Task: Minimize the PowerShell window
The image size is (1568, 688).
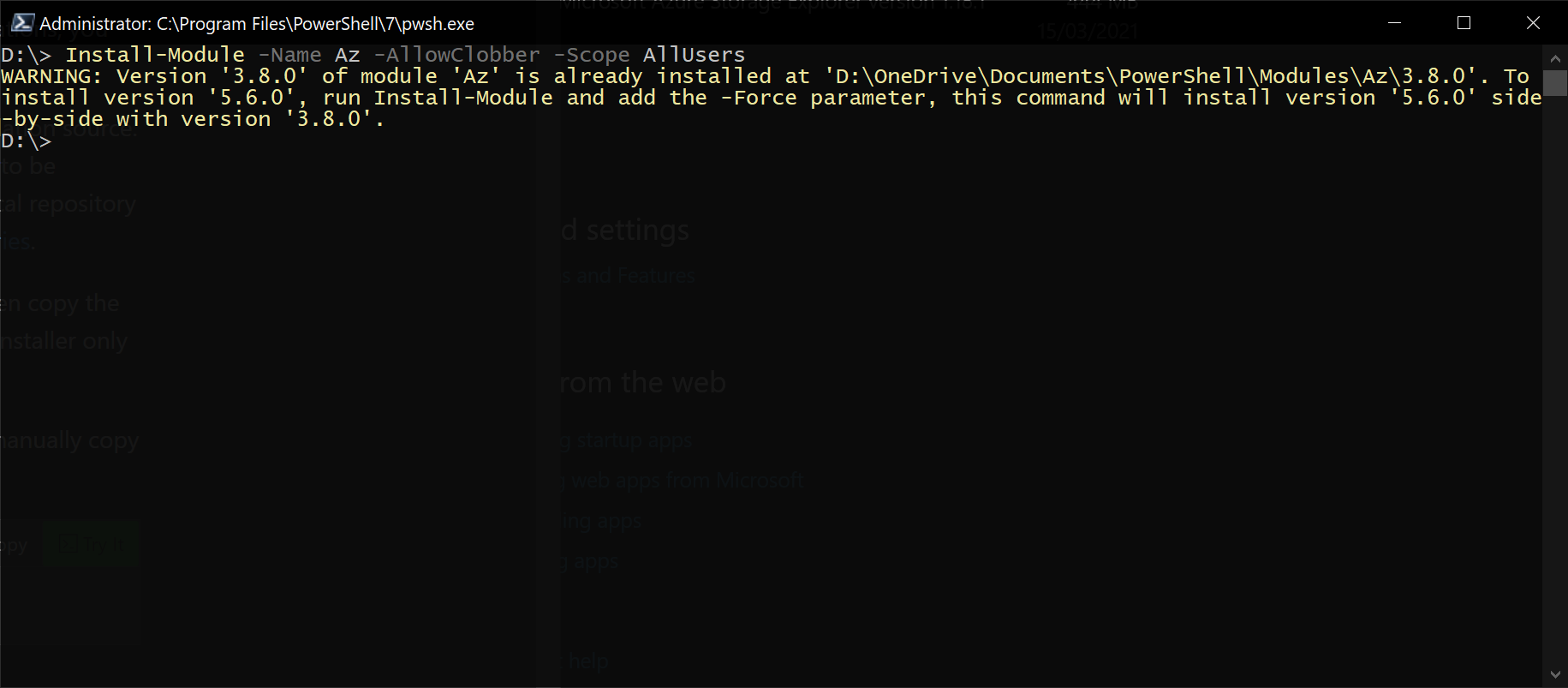Action: tap(1394, 23)
